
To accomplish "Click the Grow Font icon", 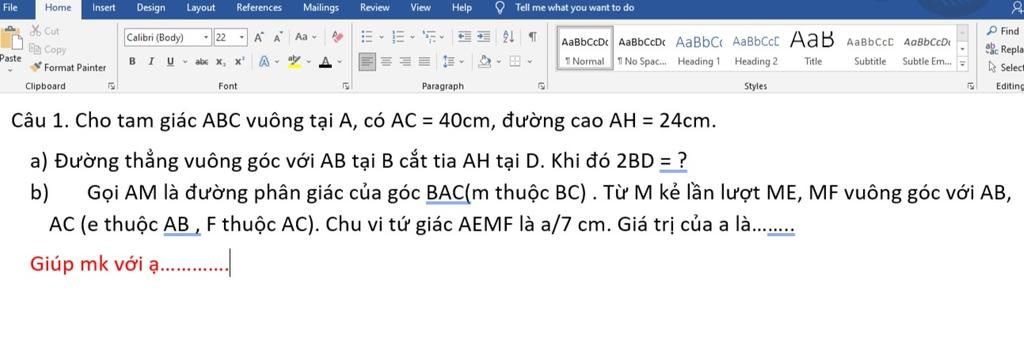I will [x=259, y=37].
